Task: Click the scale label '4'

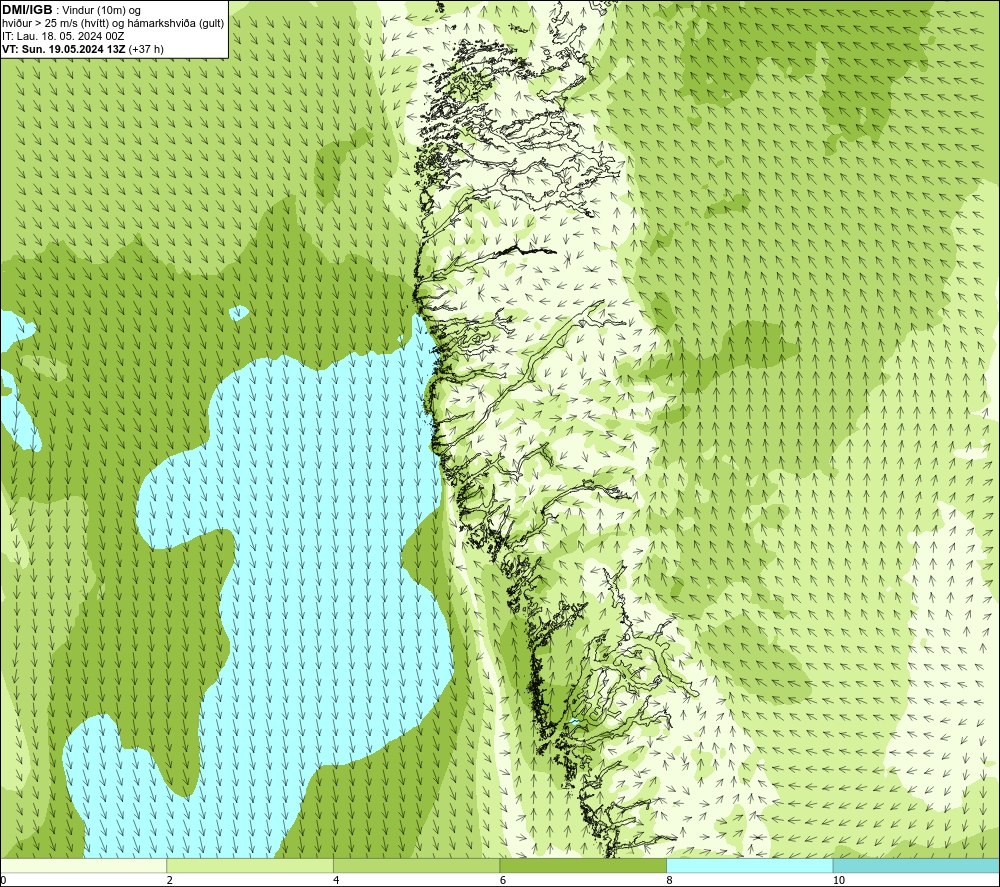Action: 336,880
